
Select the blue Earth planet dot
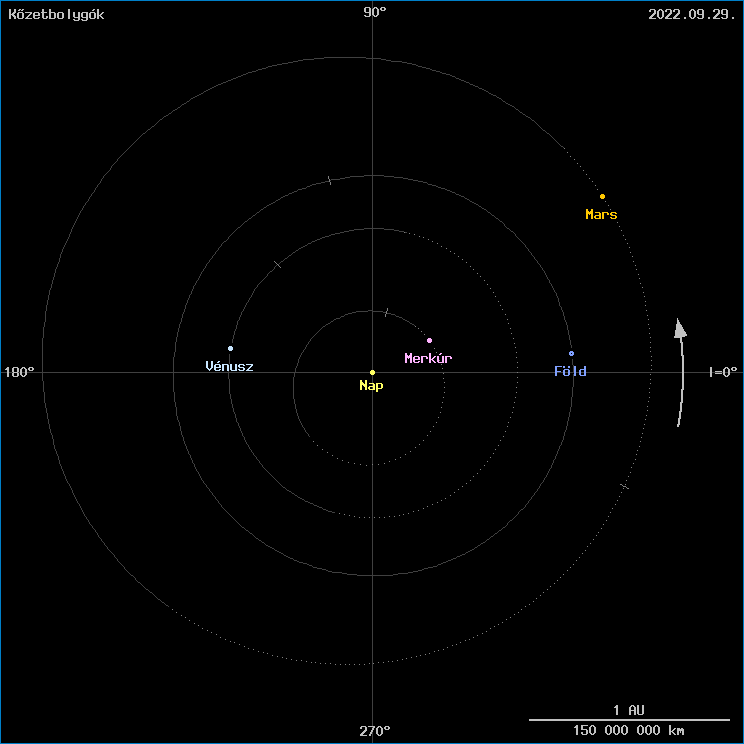(x=571, y=353)
